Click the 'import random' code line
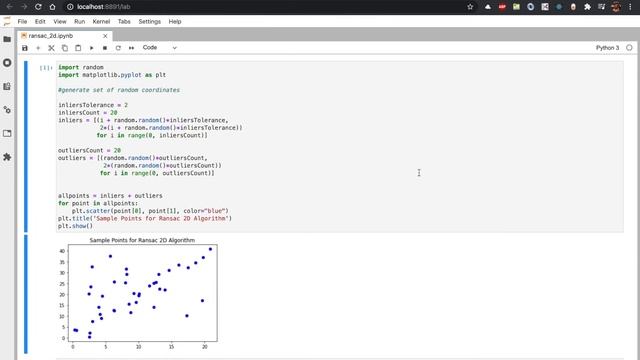This screenshot has height=360, width=640. coord(81,67)
